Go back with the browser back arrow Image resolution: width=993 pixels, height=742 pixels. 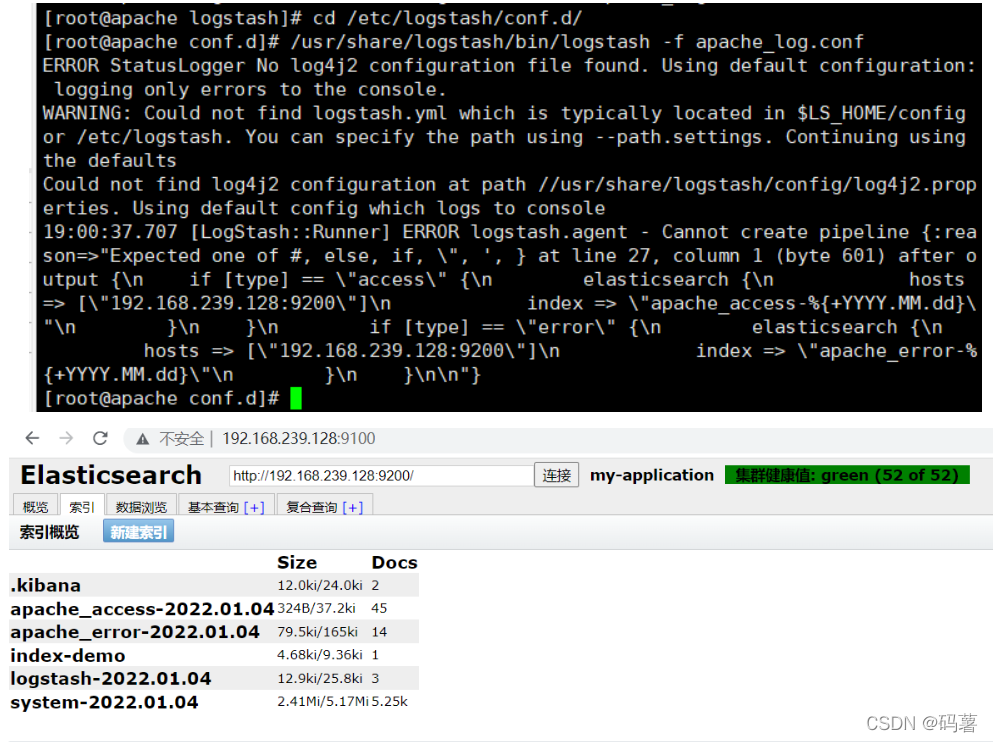tap(32, 438)
